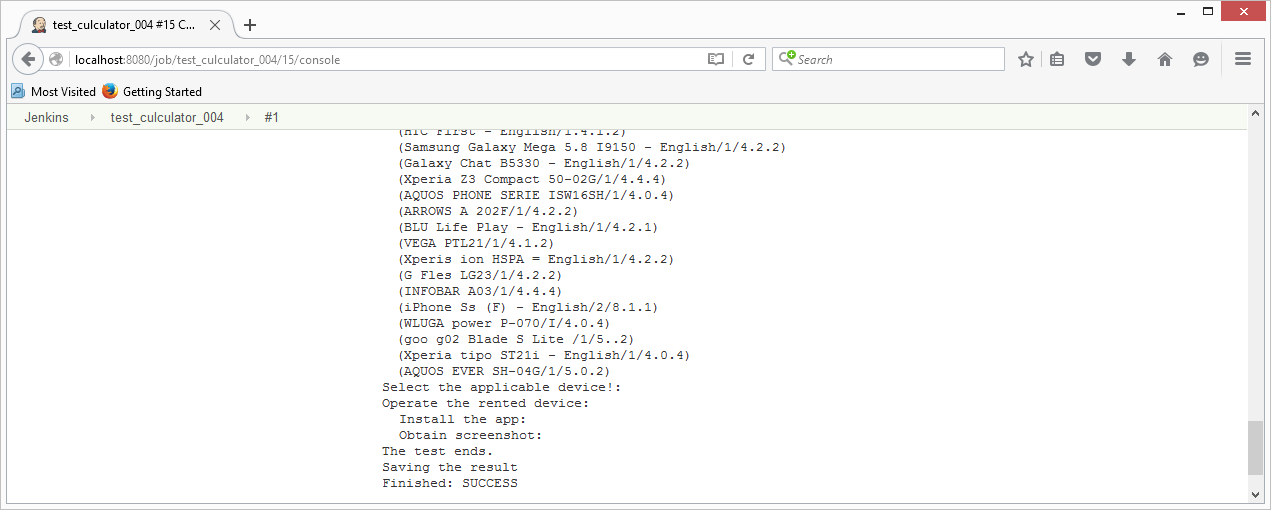The width and height of the screenshot is (1271, 510).
Task: Click the URL address bar
Action: click(x=388, y=59)
